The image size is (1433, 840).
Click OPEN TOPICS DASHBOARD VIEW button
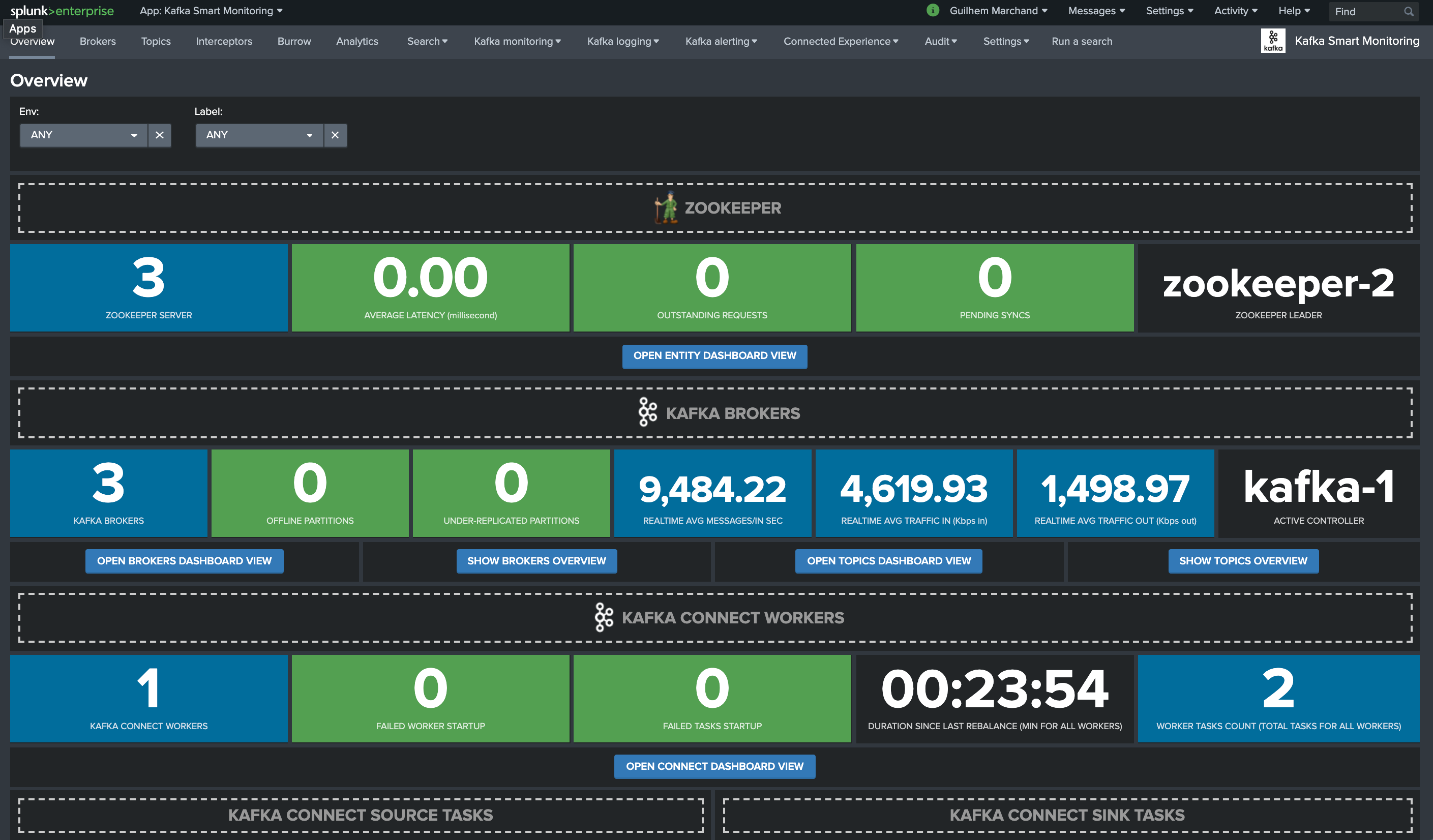coord(889,561)
